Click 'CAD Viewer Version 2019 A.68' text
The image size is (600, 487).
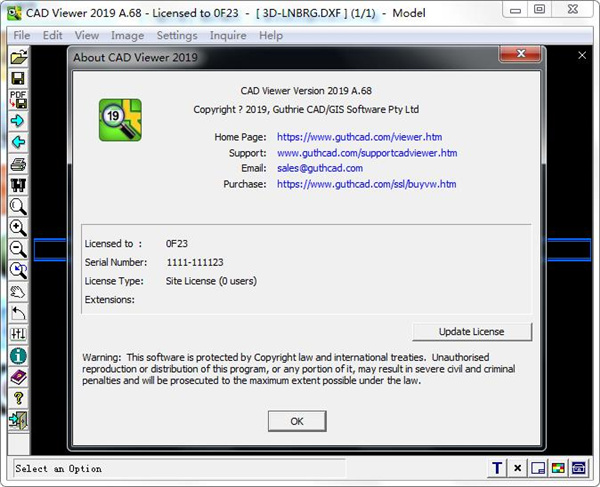306,91
